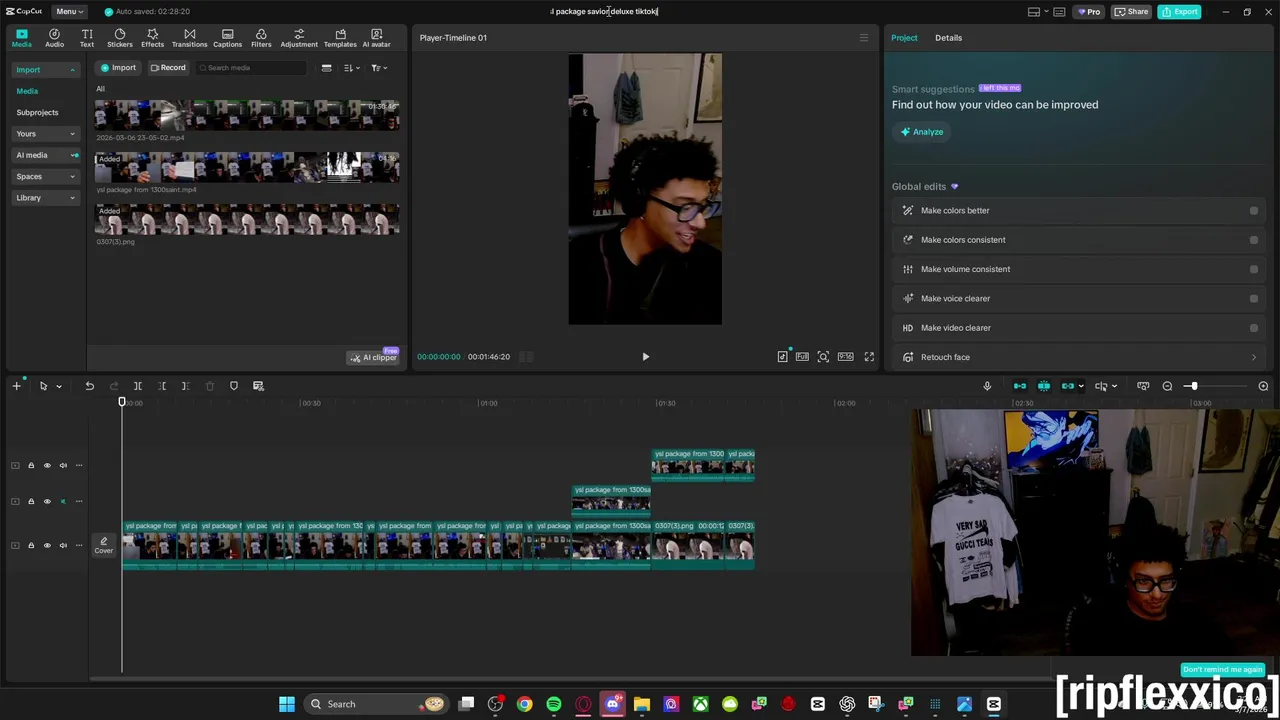The width and height of the screenshot is (1280, 720).
Task: Expand the Yours section
Action: [x=45, y=134]
